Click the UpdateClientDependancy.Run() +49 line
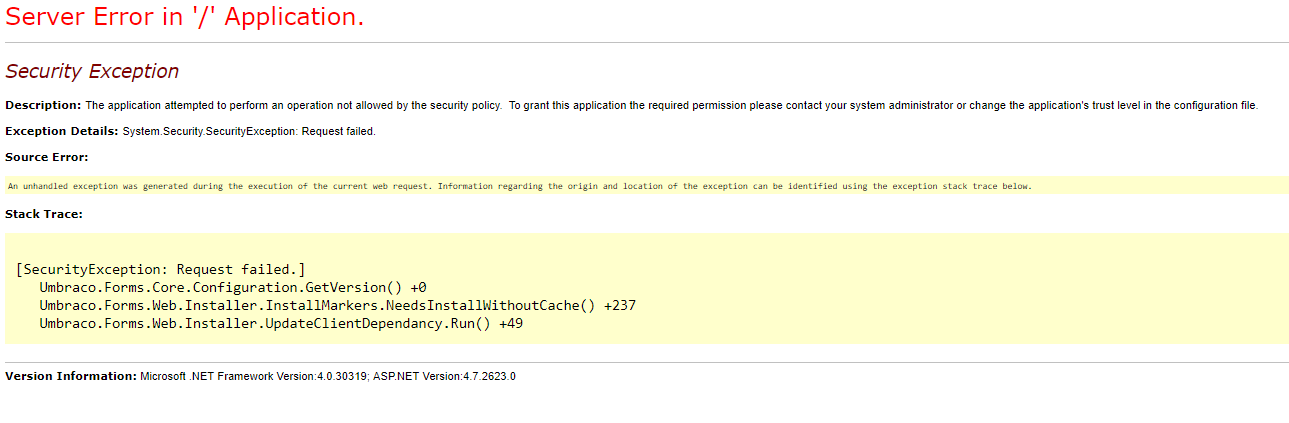The width and height of the screenshot is (1289, 423). tap(282, 324)
